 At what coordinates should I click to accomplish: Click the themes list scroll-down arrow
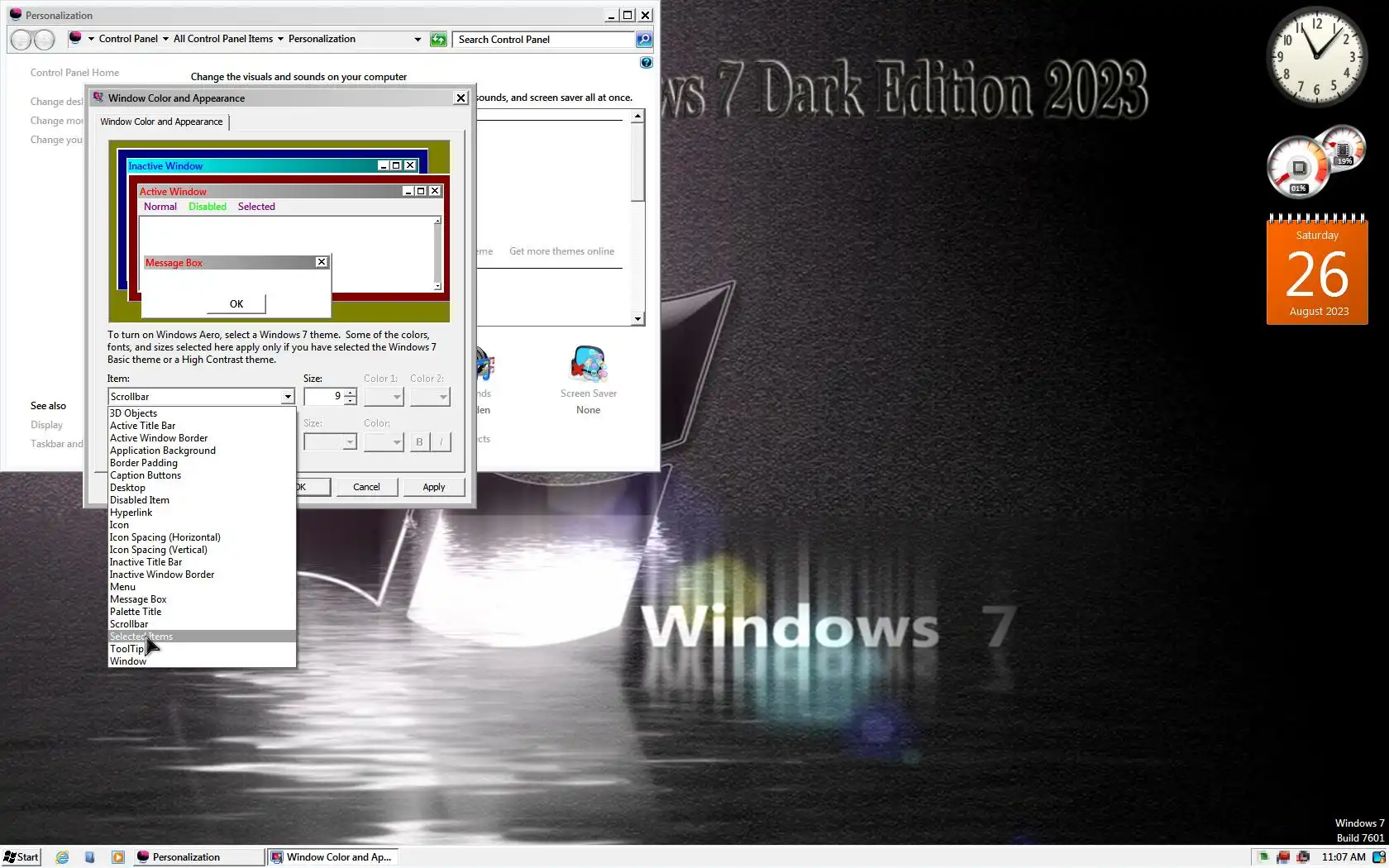(x=637, y=319)
